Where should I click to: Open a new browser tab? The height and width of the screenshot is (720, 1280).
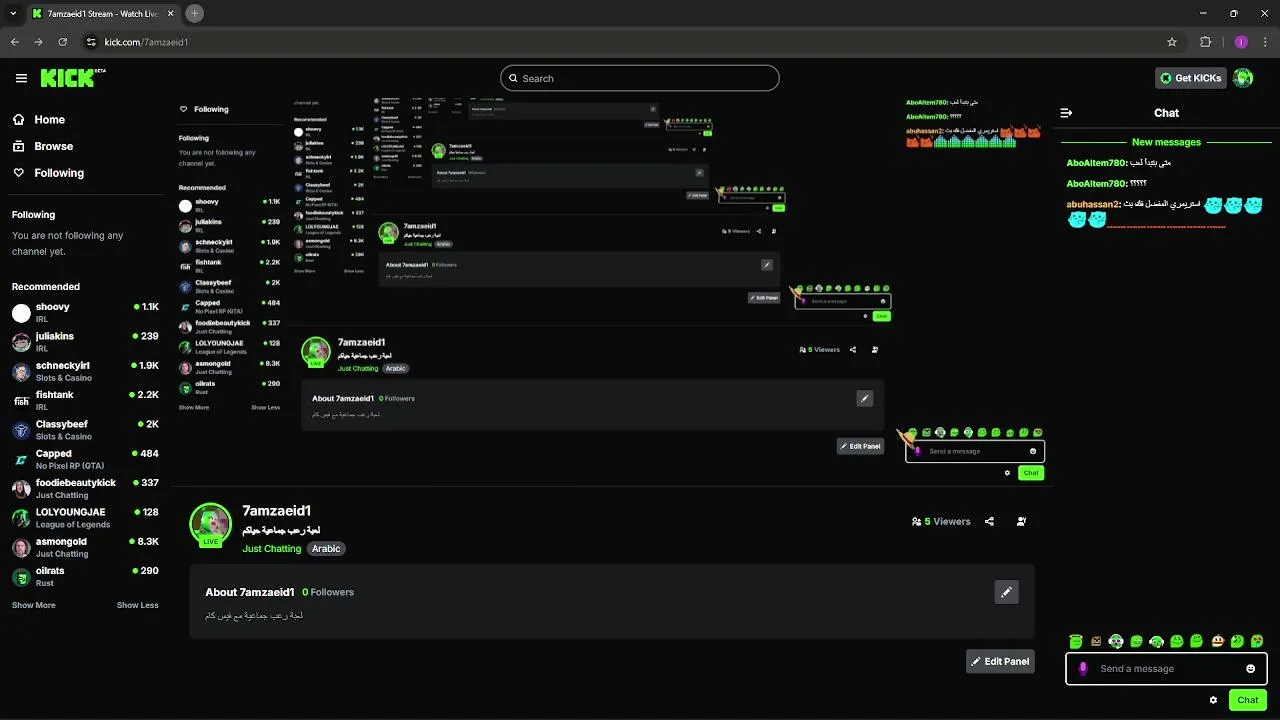point(195,13)
